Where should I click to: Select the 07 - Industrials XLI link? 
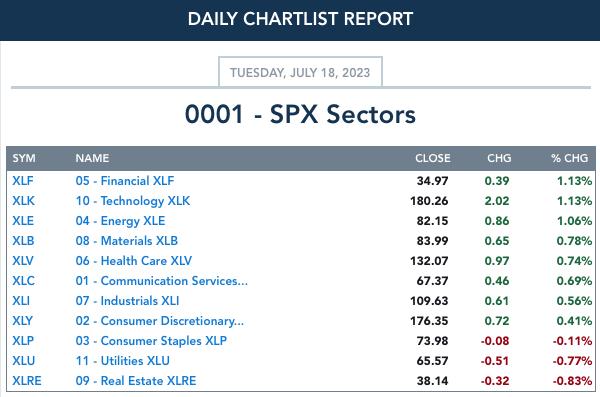[127, 301]
